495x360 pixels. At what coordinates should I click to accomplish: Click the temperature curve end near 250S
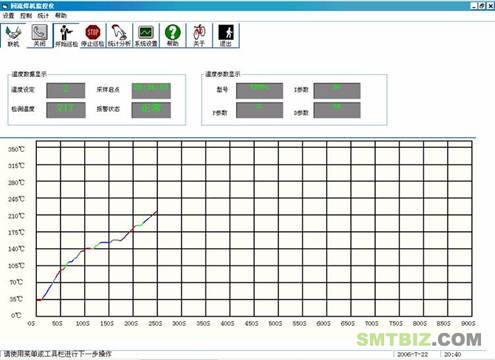coord(157,211)
